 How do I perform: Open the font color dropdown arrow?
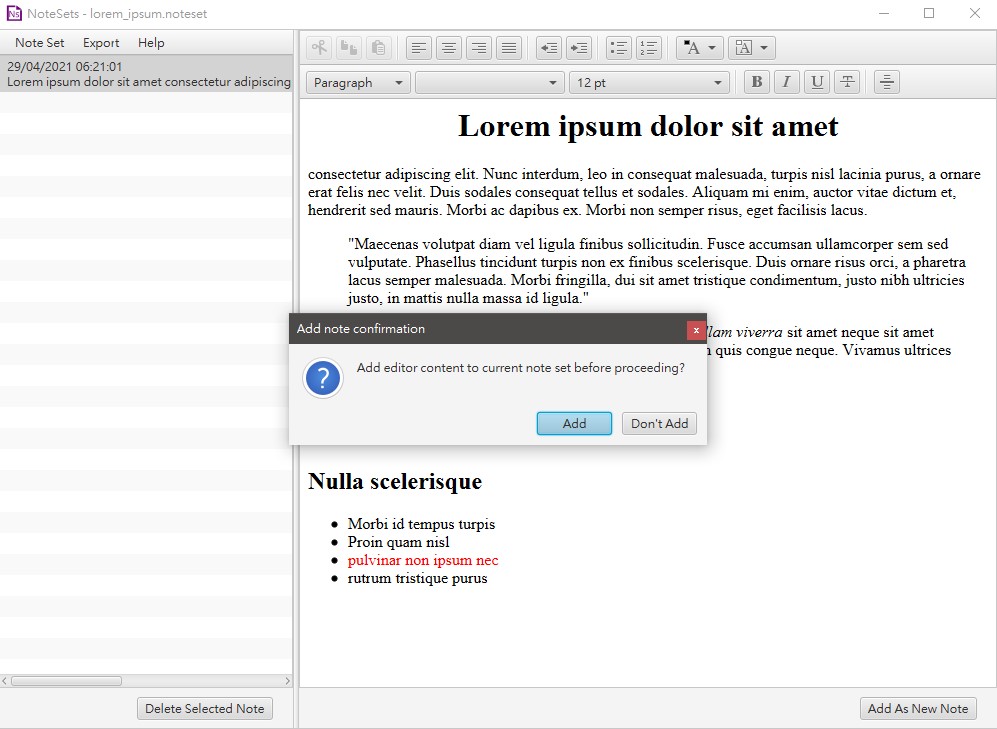point(710,47)
